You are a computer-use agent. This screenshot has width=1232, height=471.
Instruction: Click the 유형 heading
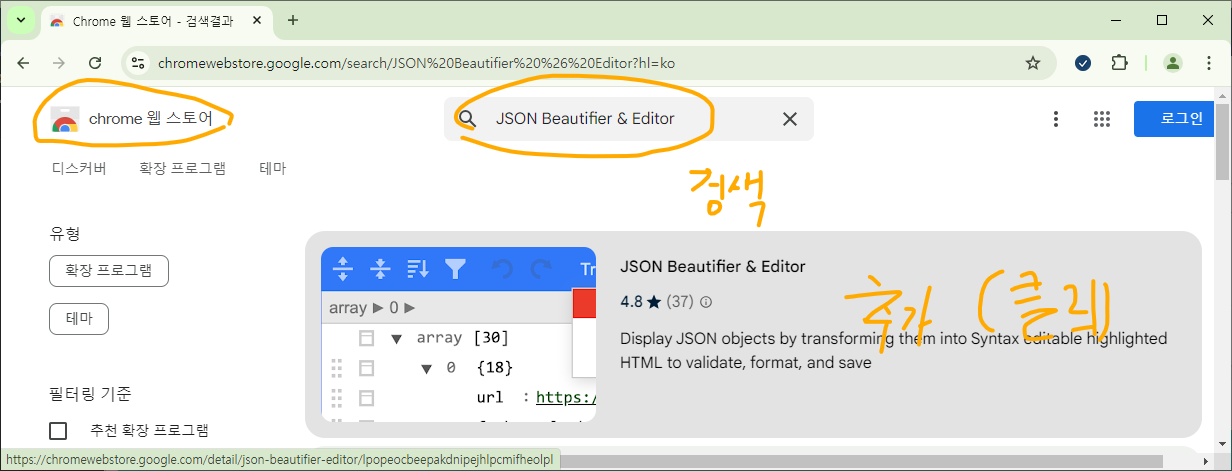(65, 234)
